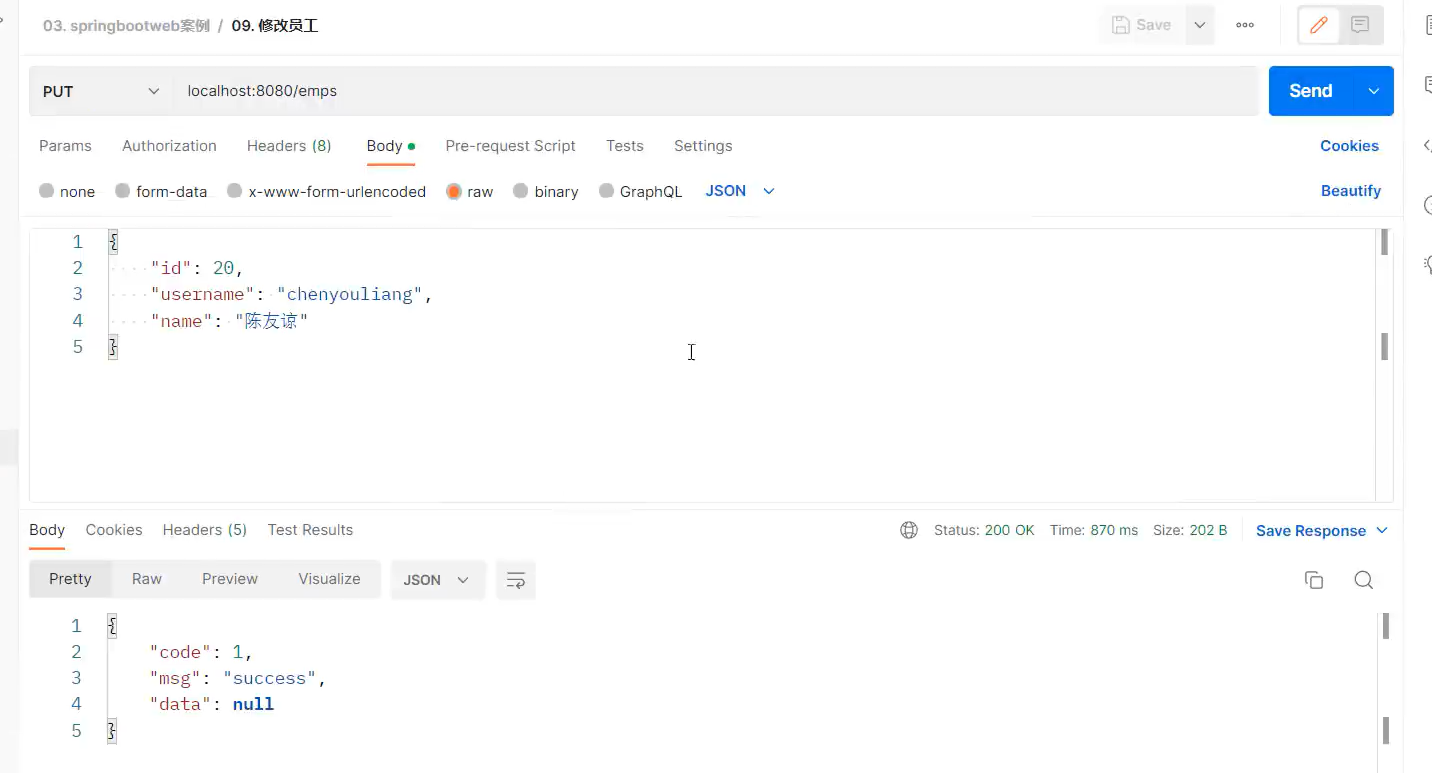
Task: Open the three-dots more actions menu
Action: 1245,25
